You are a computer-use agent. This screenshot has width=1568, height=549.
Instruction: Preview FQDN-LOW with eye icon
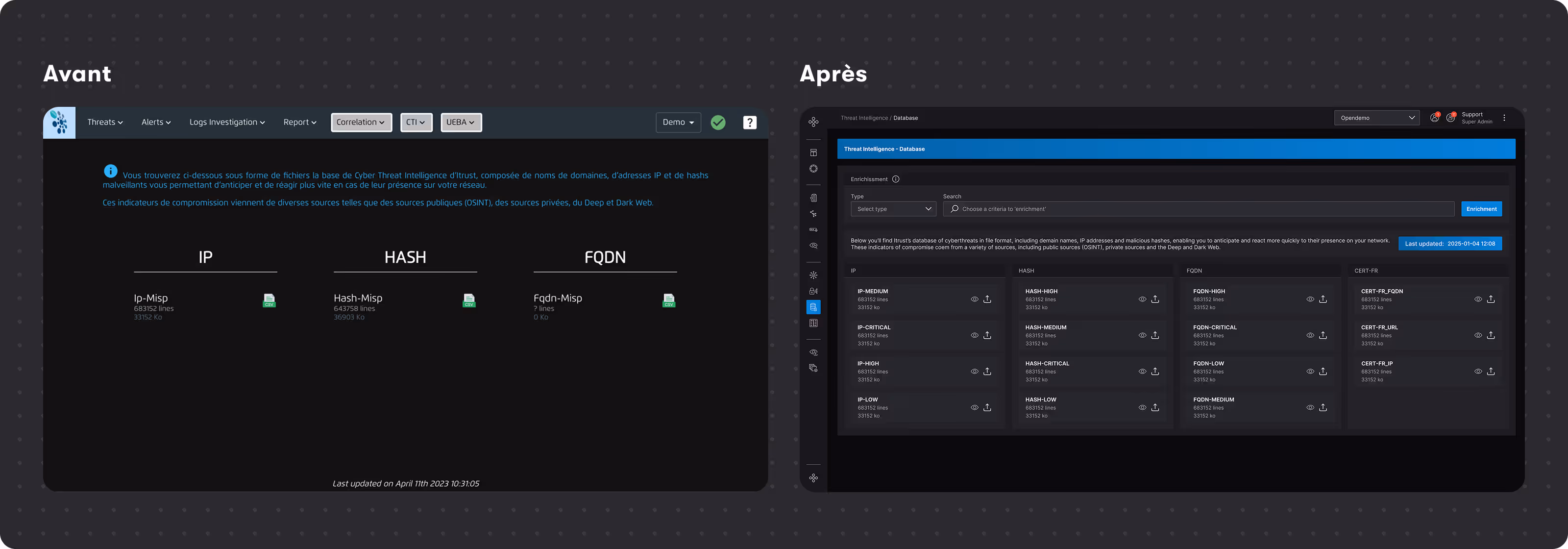click(x=1311, y=371)
